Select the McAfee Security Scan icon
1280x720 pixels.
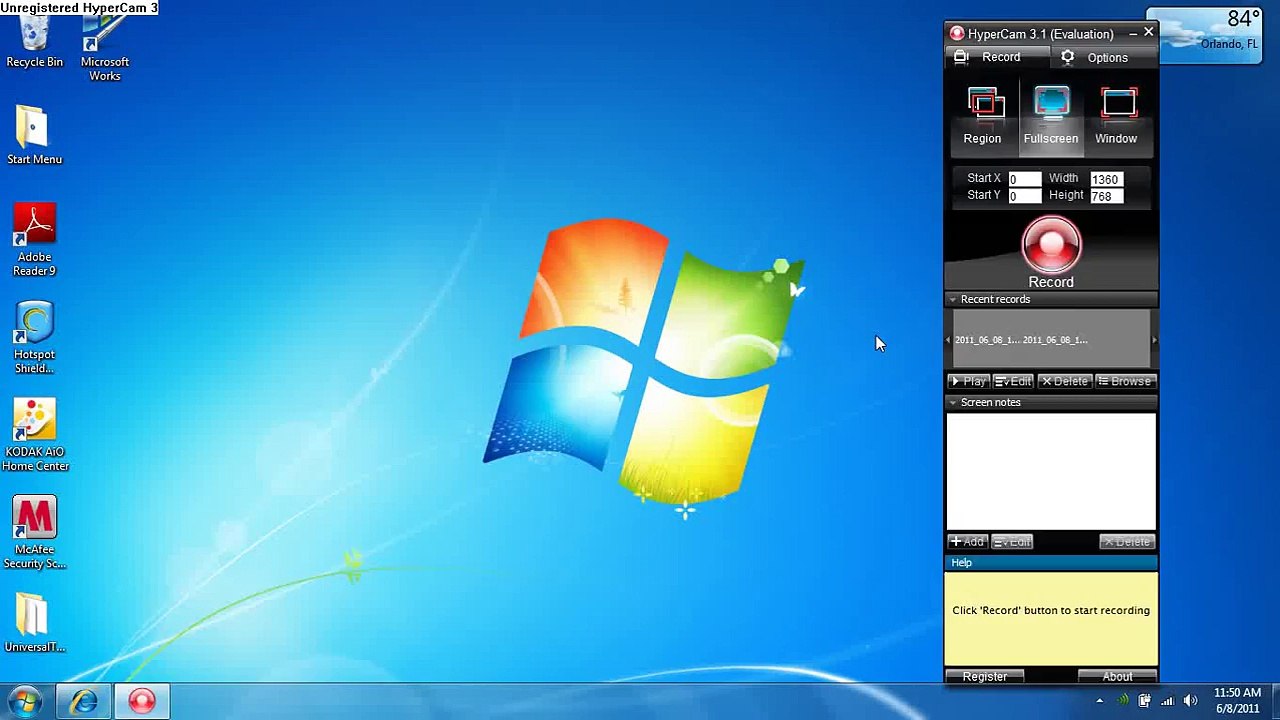[x=34, y=533]
